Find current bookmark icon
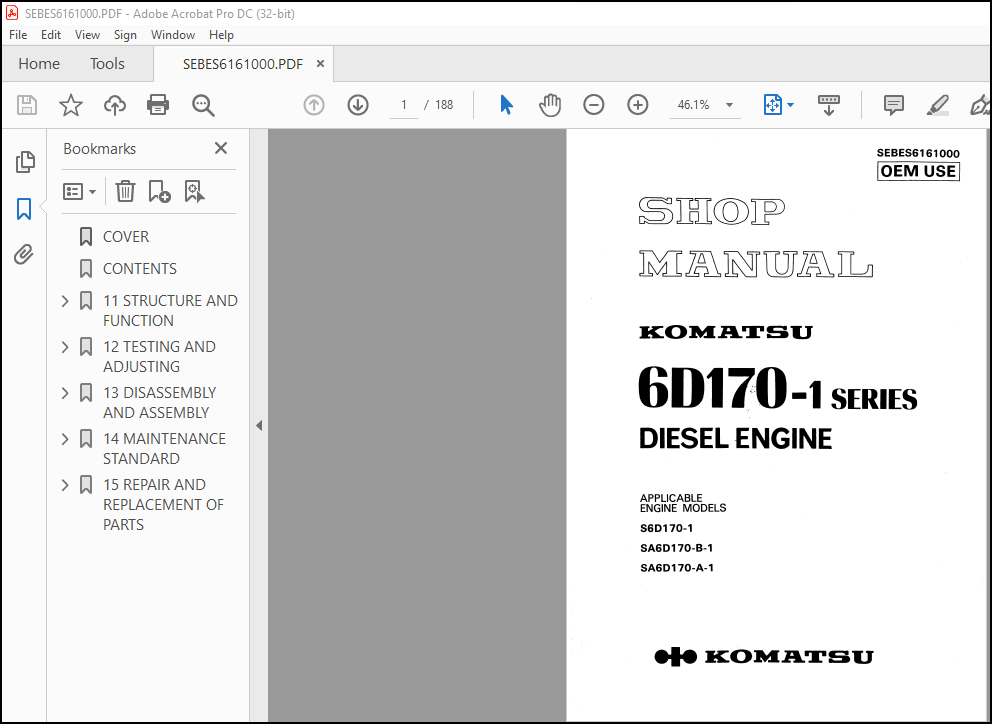This screenshot has height=724, width=992. pyautogui.click(x=194, y=191)
